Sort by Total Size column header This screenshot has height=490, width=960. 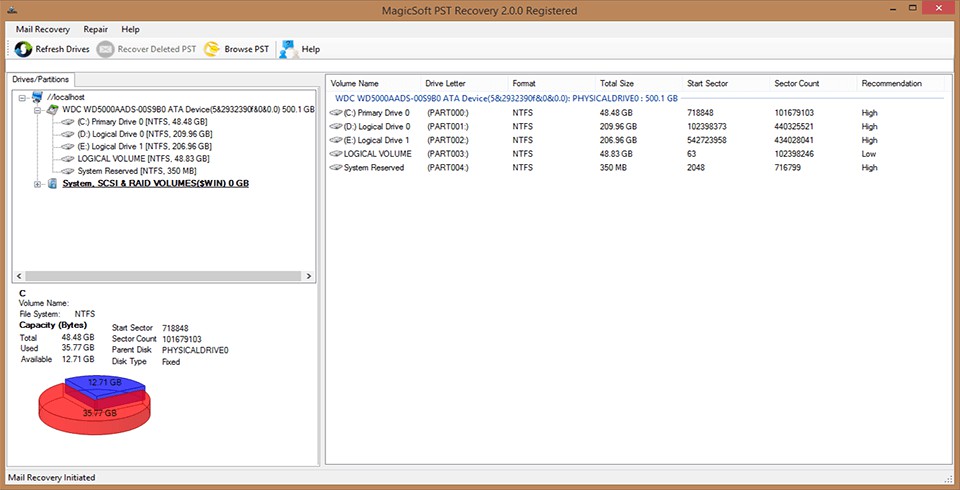(639, 83)
